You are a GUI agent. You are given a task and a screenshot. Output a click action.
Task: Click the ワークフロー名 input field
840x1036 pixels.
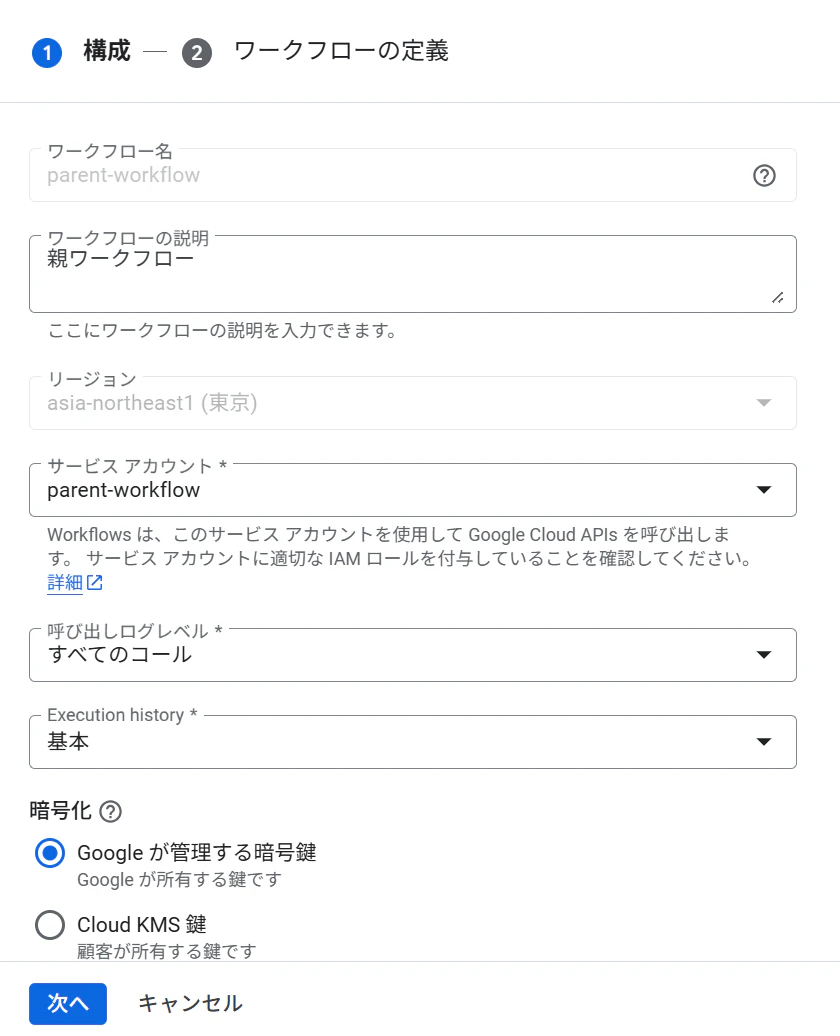pyautogui.click(x=412, y=175)
